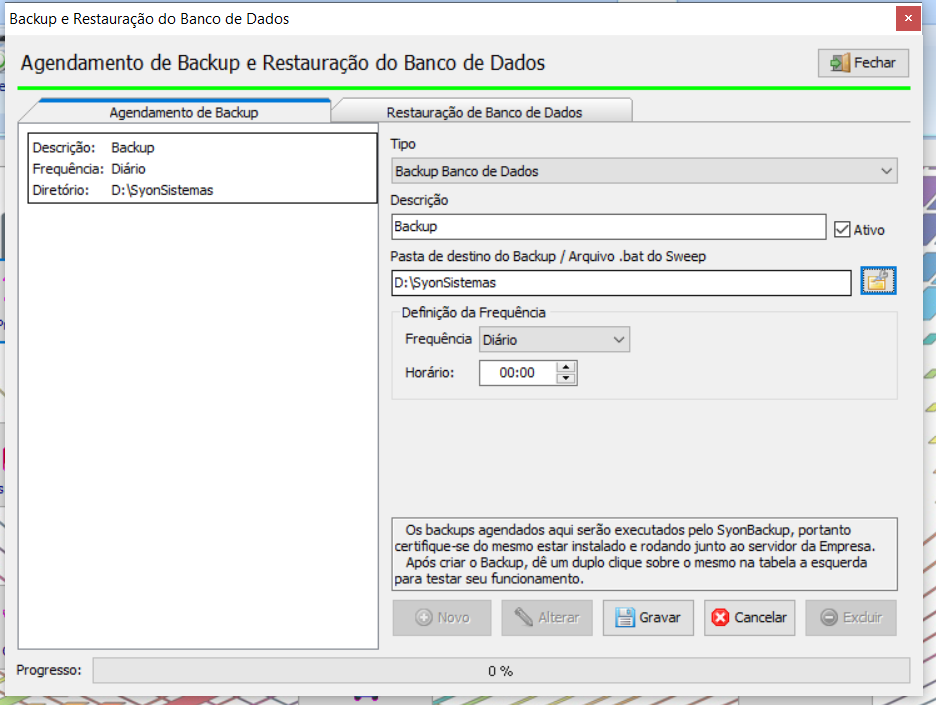Decrease the Horário time with down arrow

567,379
